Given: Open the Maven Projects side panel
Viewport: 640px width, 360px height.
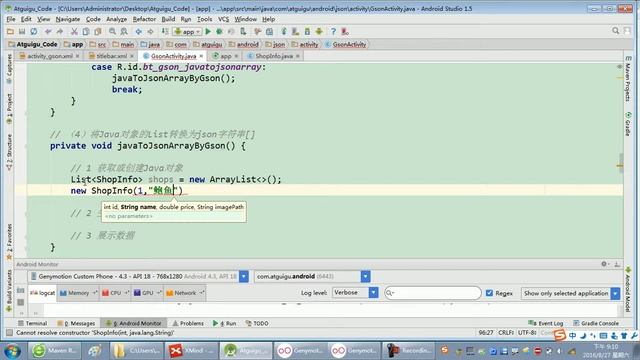Looking at the screenshot, I should click(628, 78).
